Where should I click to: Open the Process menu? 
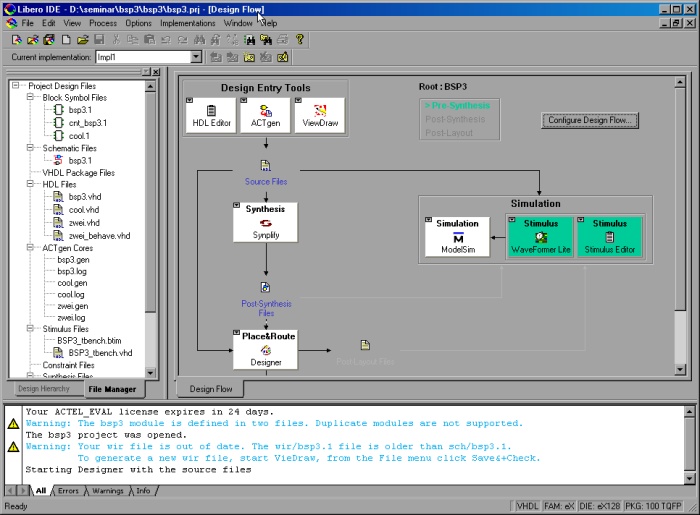(103, 23)
